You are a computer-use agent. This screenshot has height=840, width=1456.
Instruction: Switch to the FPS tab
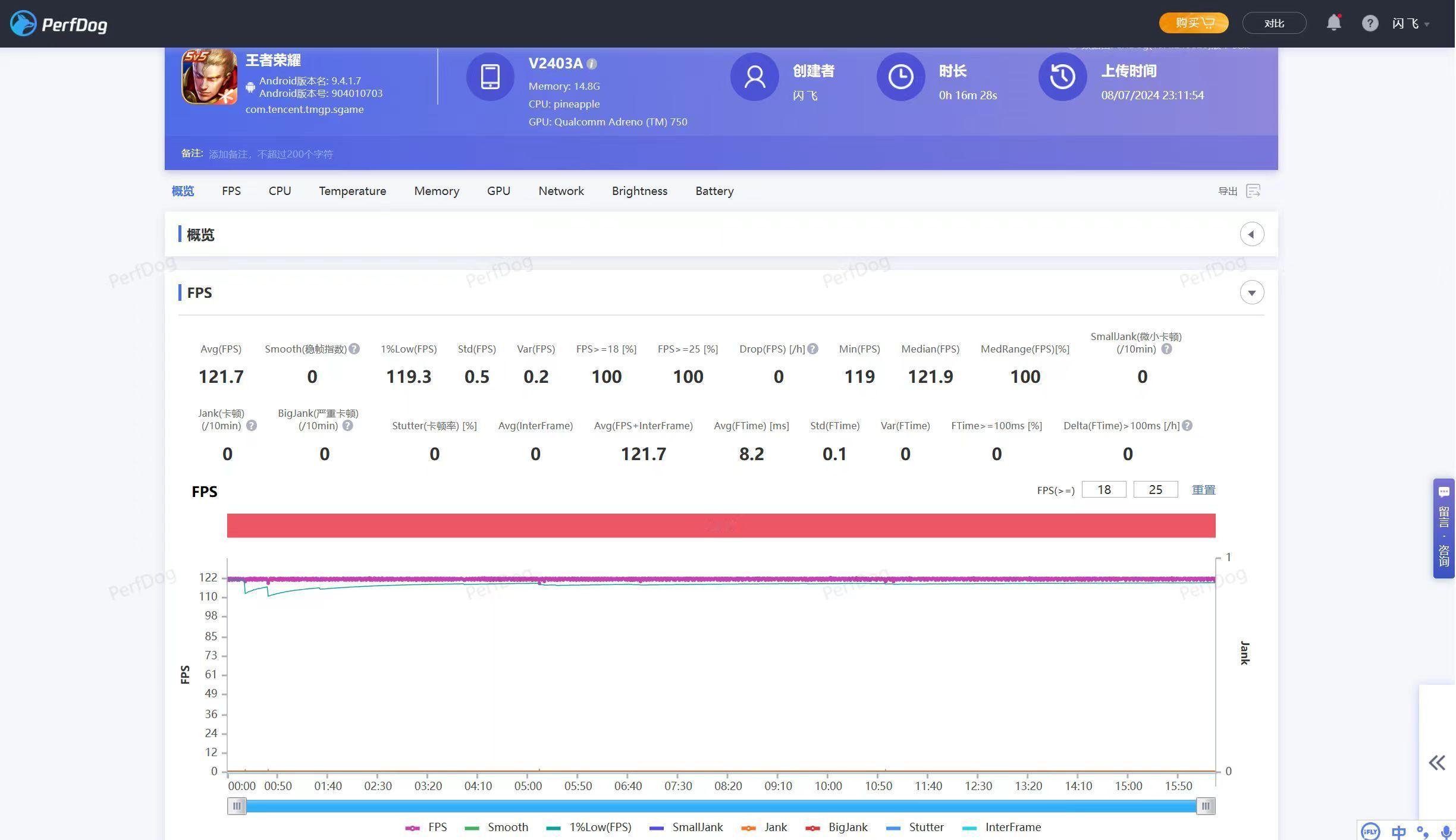[231, 191]
